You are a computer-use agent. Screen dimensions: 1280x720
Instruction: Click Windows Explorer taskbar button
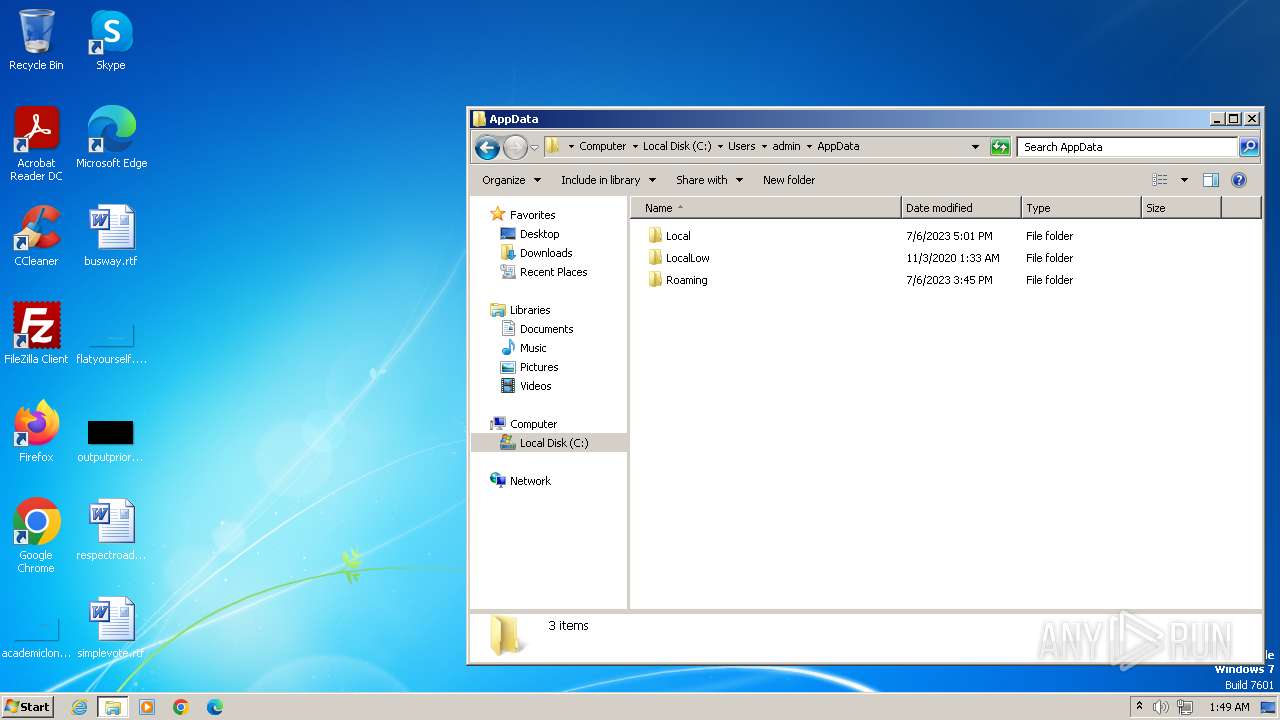pyautogui.click(x=113, y=707)
